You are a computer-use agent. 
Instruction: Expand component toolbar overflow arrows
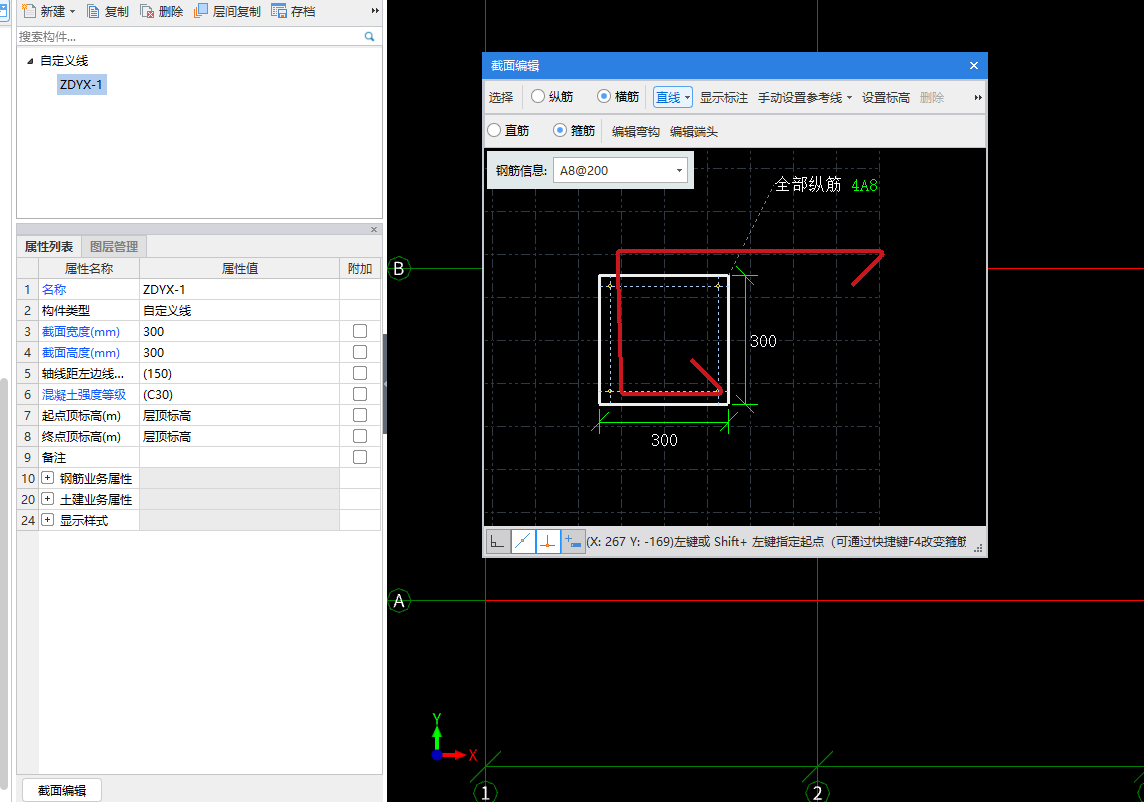[x=375, y=11]
